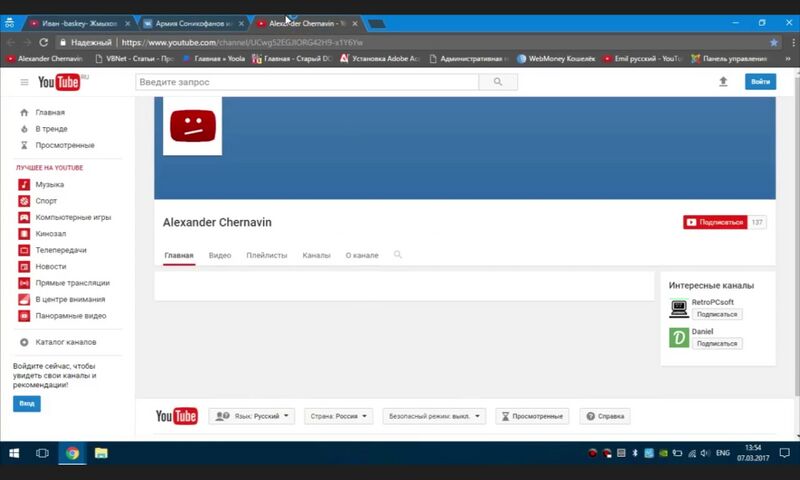The width and height of the screenshot is (800, 480).
Task: Click the Daniel channel green avatar
Action: coord(679,338)
